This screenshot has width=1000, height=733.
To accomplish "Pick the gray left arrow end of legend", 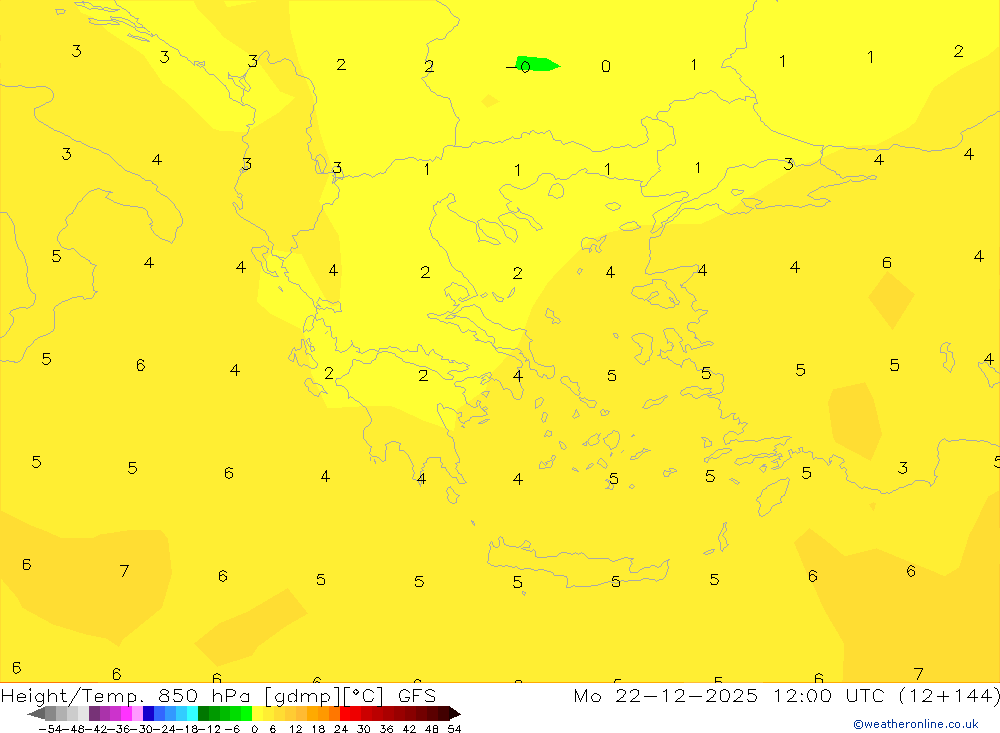I will 37,713.
